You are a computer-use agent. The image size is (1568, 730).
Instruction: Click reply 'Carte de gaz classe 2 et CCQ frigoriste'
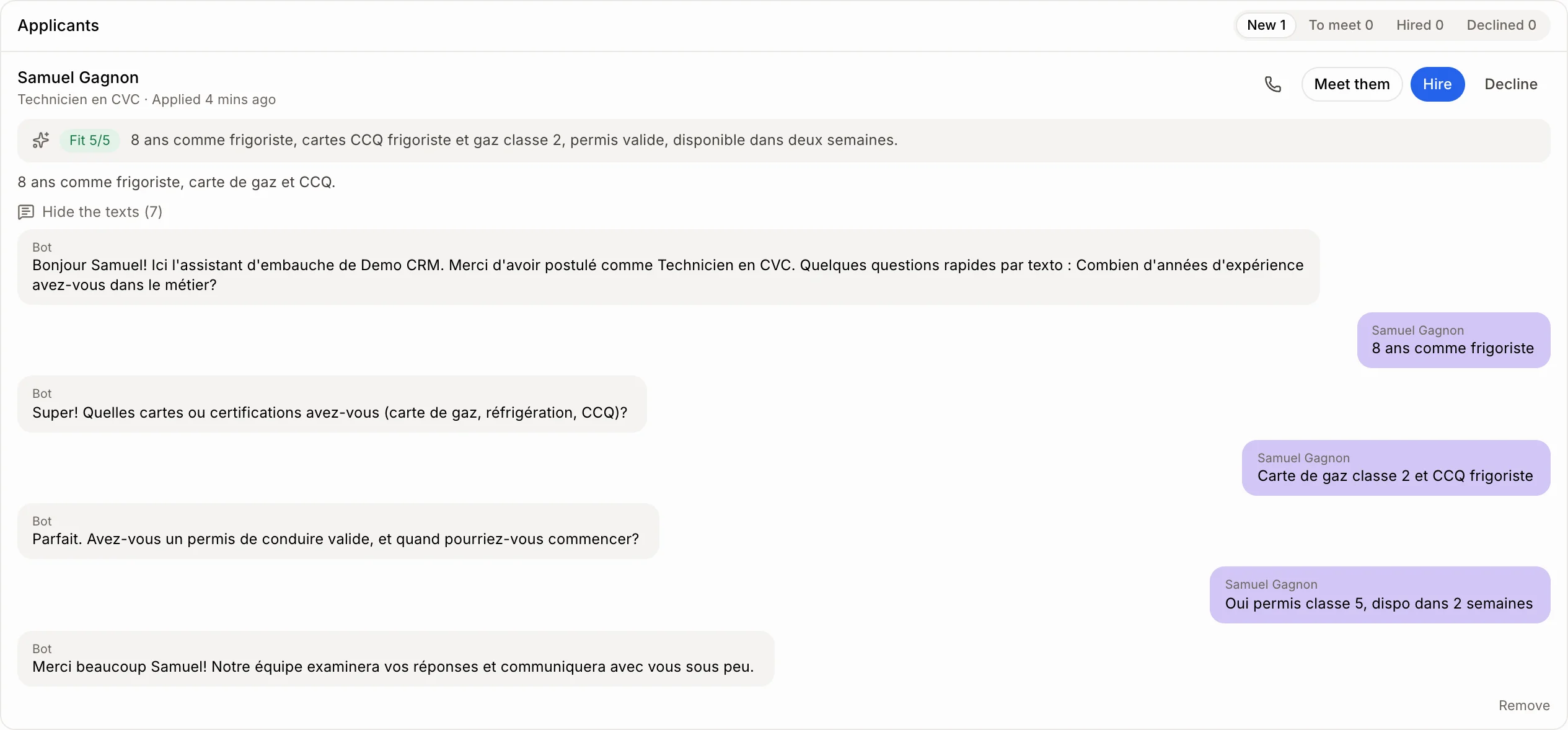[1396, 468]
